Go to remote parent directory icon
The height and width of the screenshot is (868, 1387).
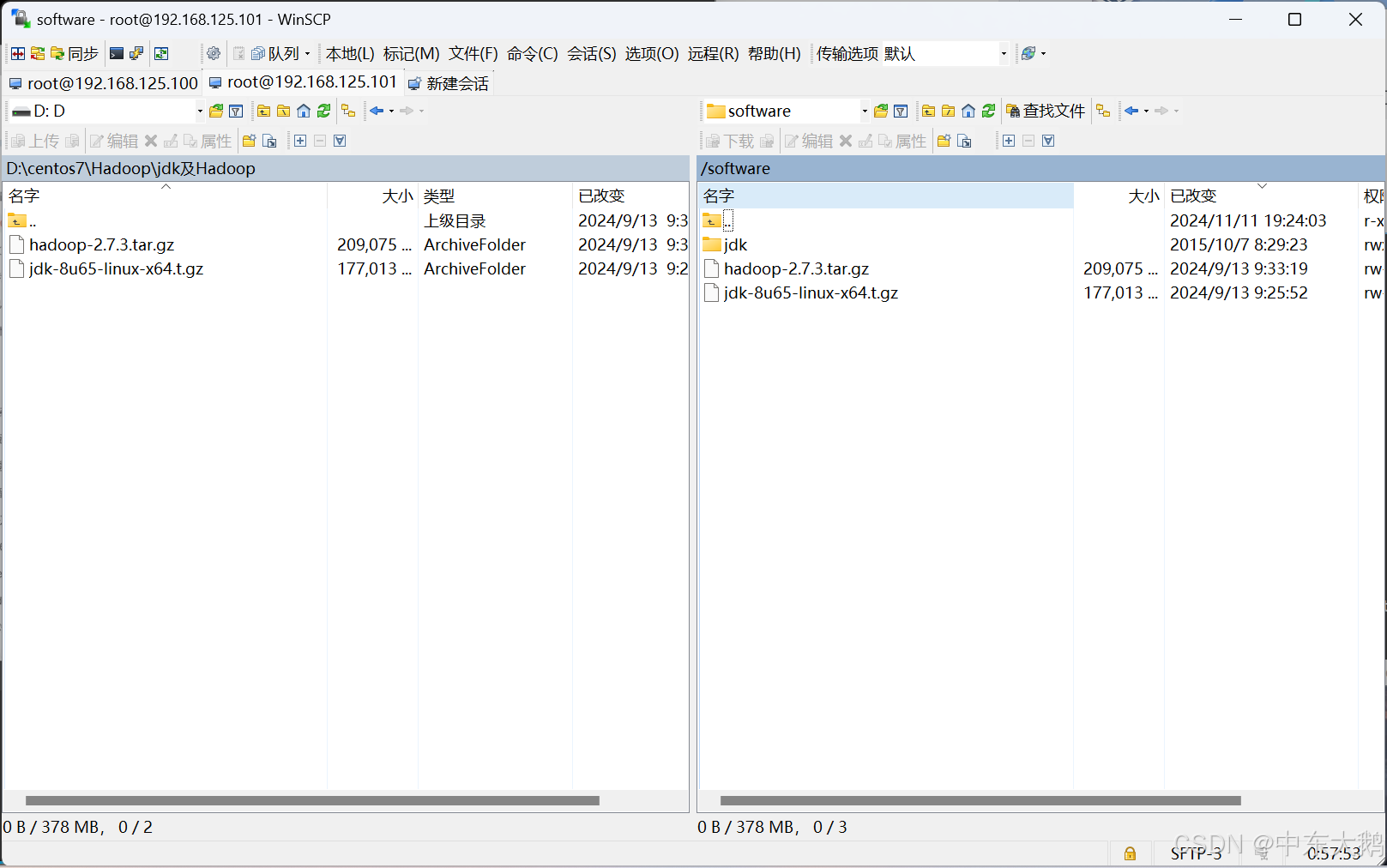(929, 111)
